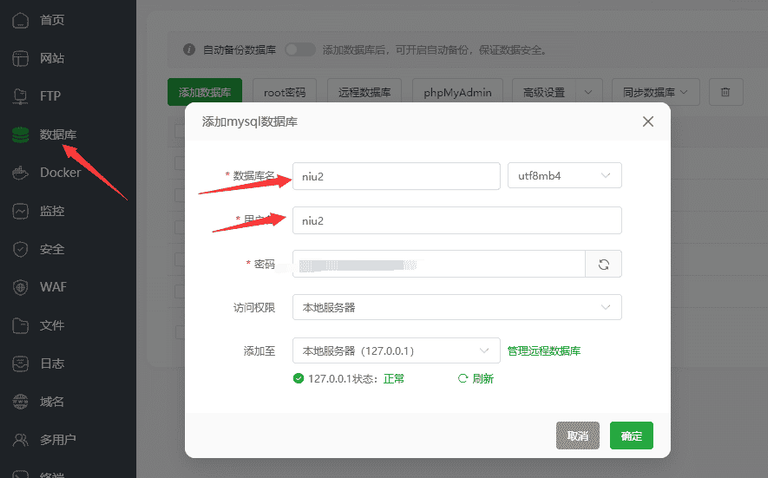
Task: Click the 刷新 status refresh link
Action: 476,379
